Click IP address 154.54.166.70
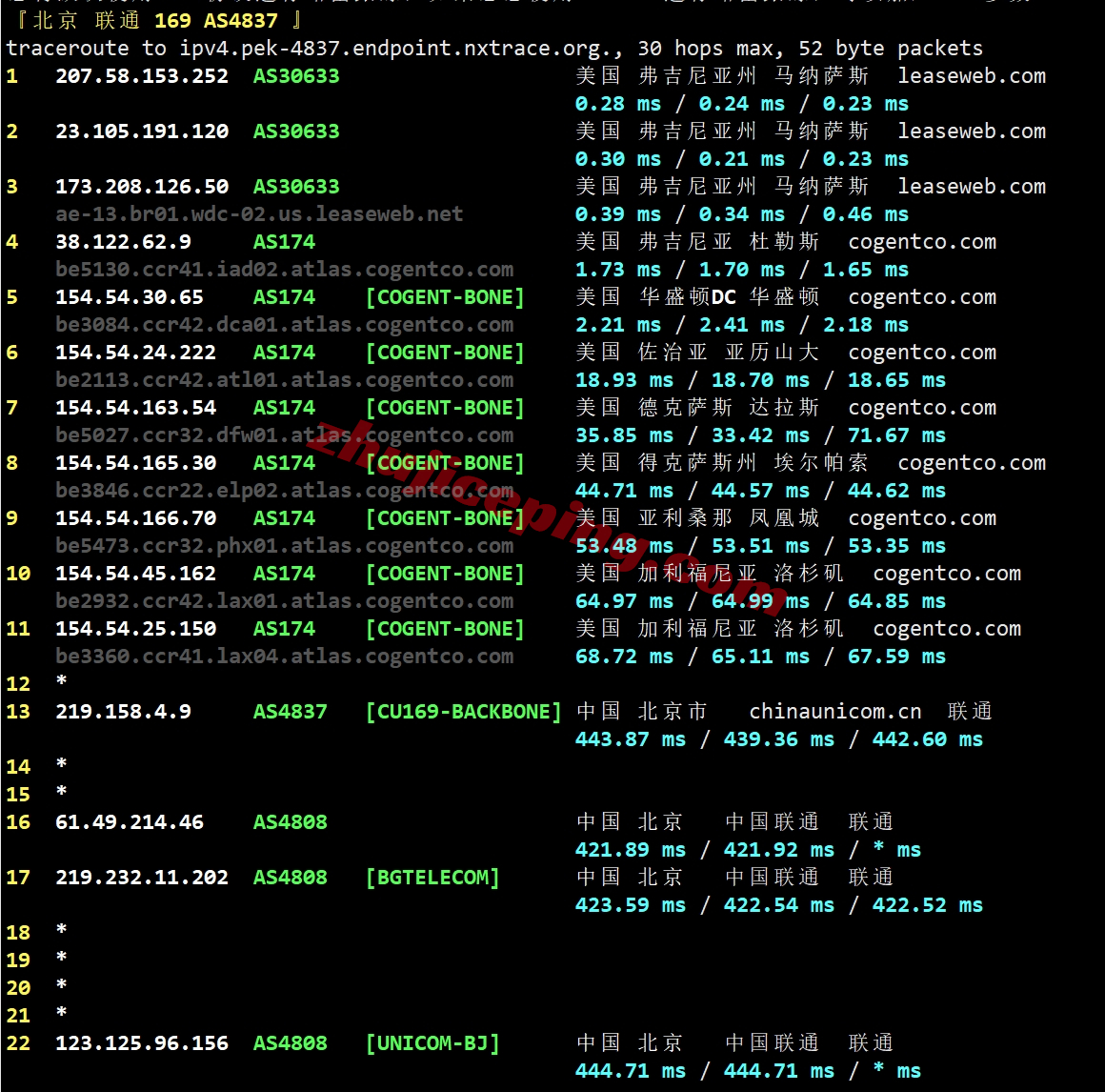 point(135,518)
